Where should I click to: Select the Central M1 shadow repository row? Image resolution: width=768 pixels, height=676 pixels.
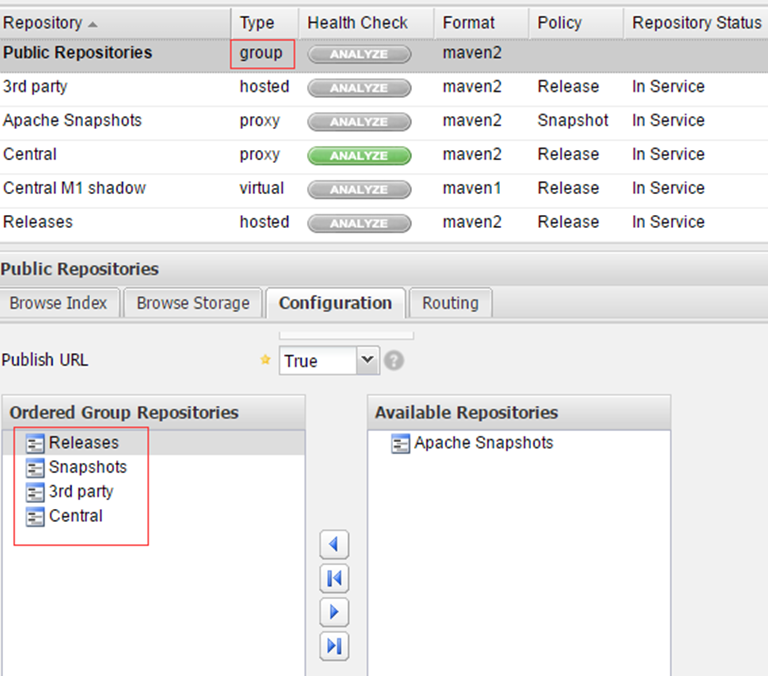click(x=384, y=189)
